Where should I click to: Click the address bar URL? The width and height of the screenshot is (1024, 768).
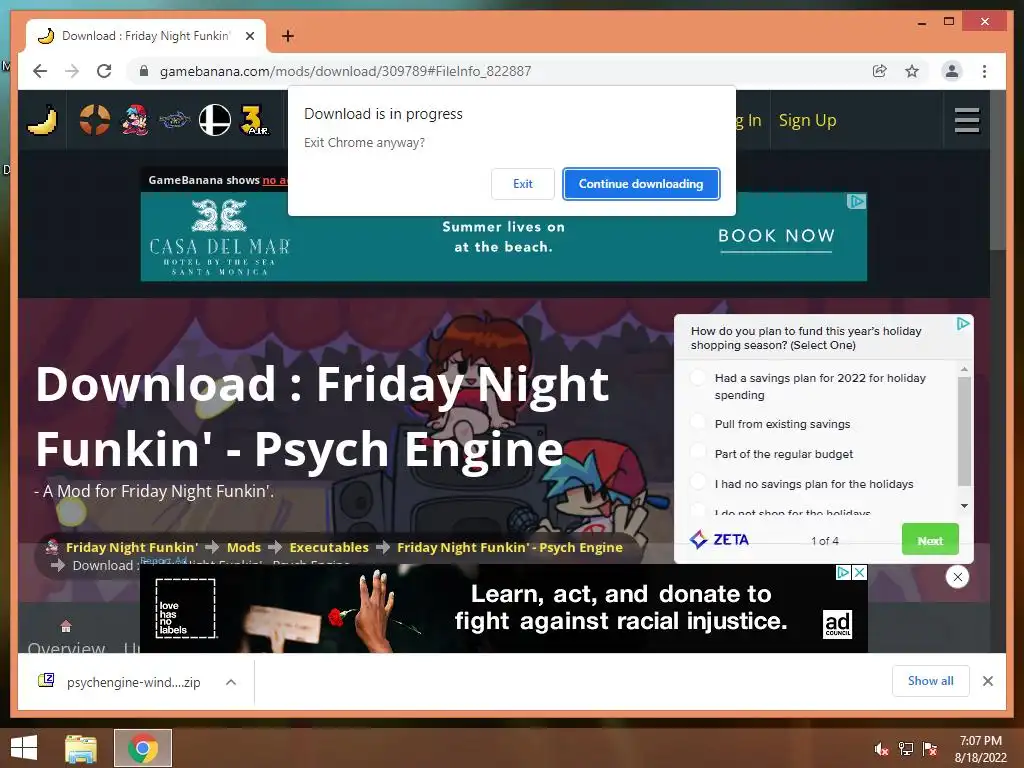[x=345, y=71]
